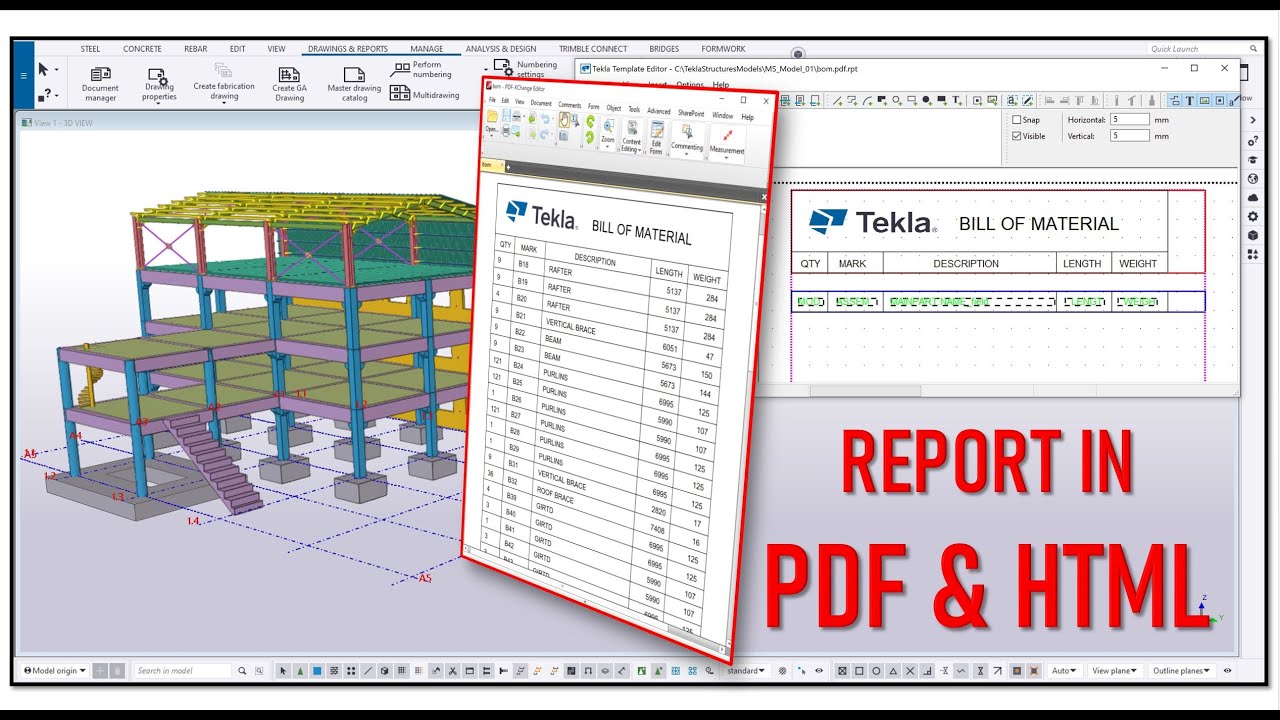
Task: Open the standard selection filter dropdown
Action: [x=746, y=671]
